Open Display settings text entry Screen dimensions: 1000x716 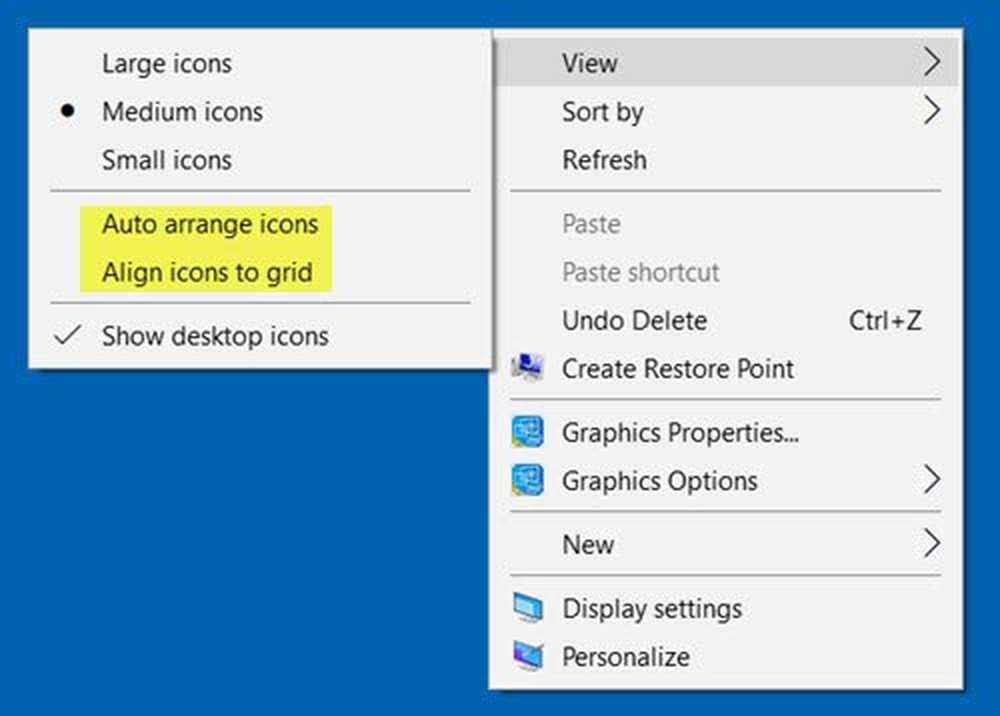coord(652,608)
